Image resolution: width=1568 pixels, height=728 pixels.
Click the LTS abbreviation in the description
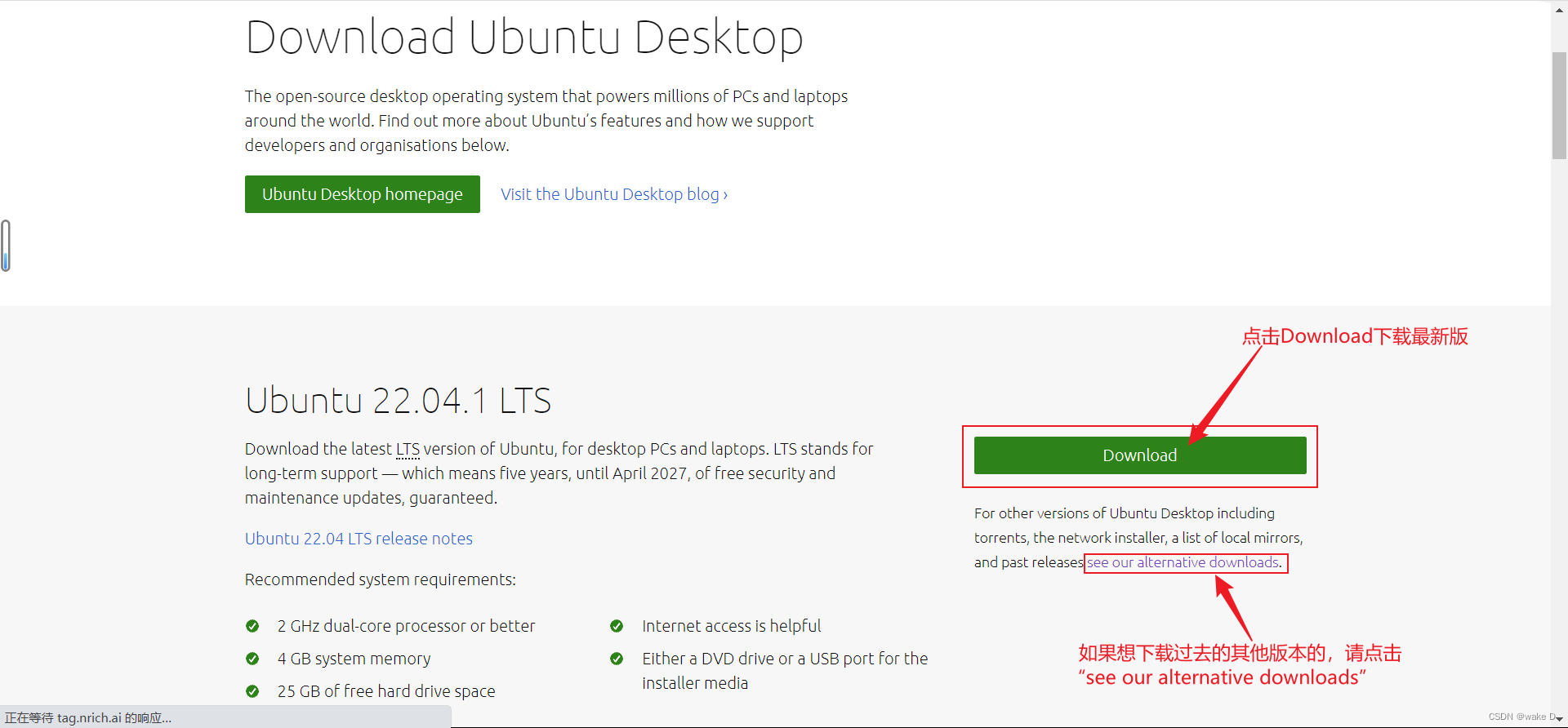pyautogui.click(x=408, y=449)
